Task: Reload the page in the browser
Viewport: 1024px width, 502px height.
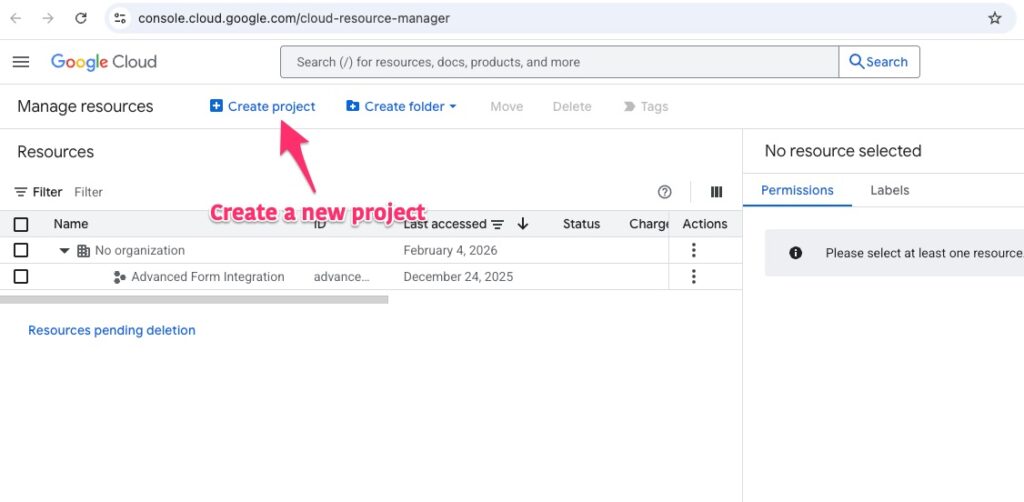Action: click(81, 18)
